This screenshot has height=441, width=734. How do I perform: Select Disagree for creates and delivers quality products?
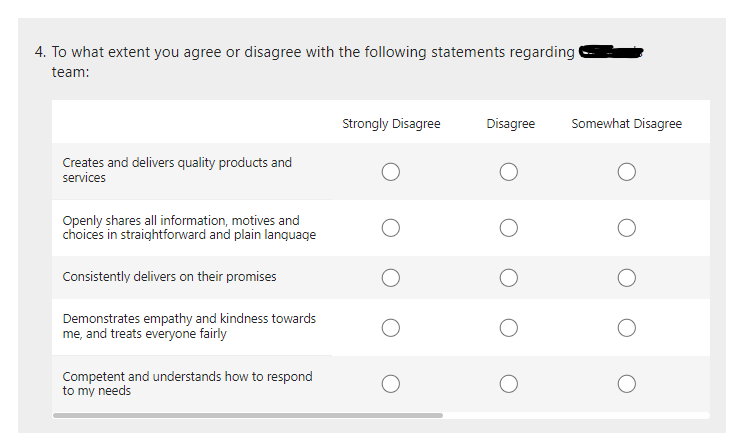click(509, 171)
